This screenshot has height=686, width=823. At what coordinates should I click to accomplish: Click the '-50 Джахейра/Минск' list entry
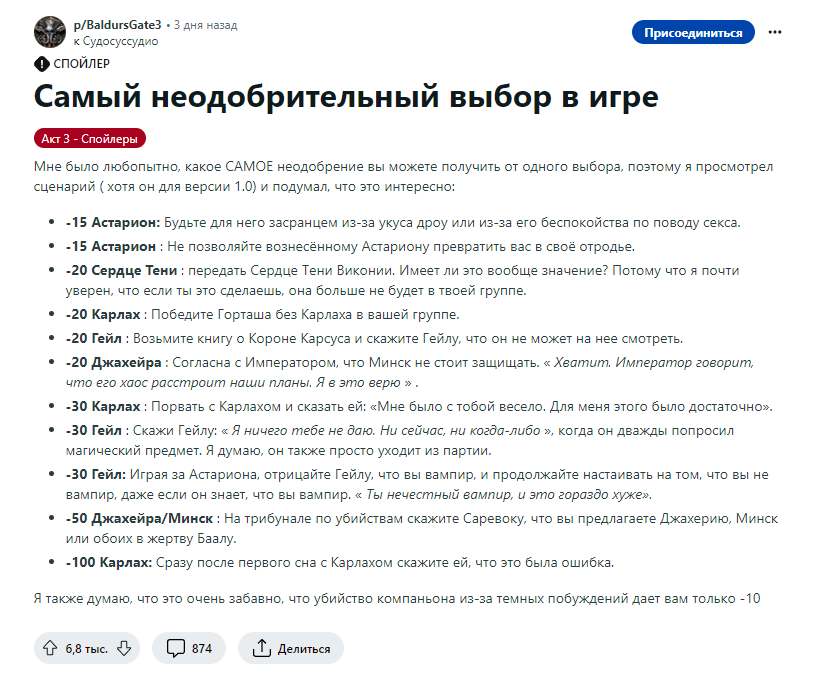[140, 518]
